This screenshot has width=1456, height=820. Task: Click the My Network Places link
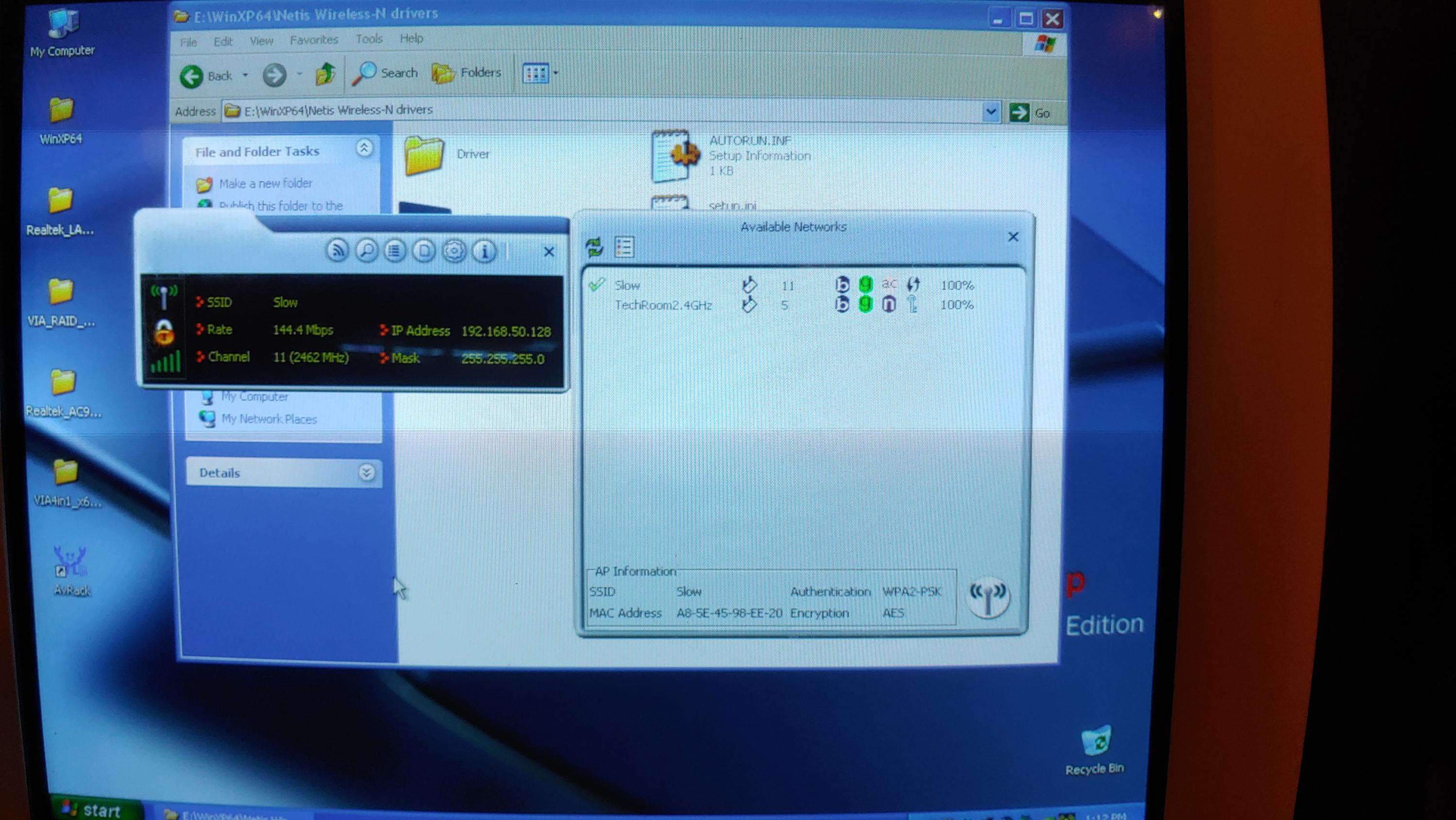point(268,419)
